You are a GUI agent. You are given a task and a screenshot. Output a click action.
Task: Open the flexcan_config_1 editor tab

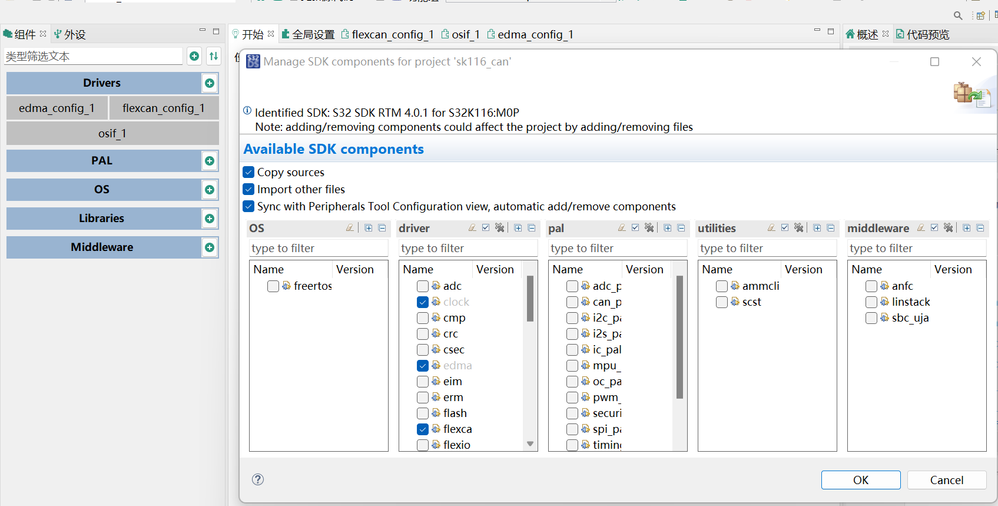(x=388, y=34)
